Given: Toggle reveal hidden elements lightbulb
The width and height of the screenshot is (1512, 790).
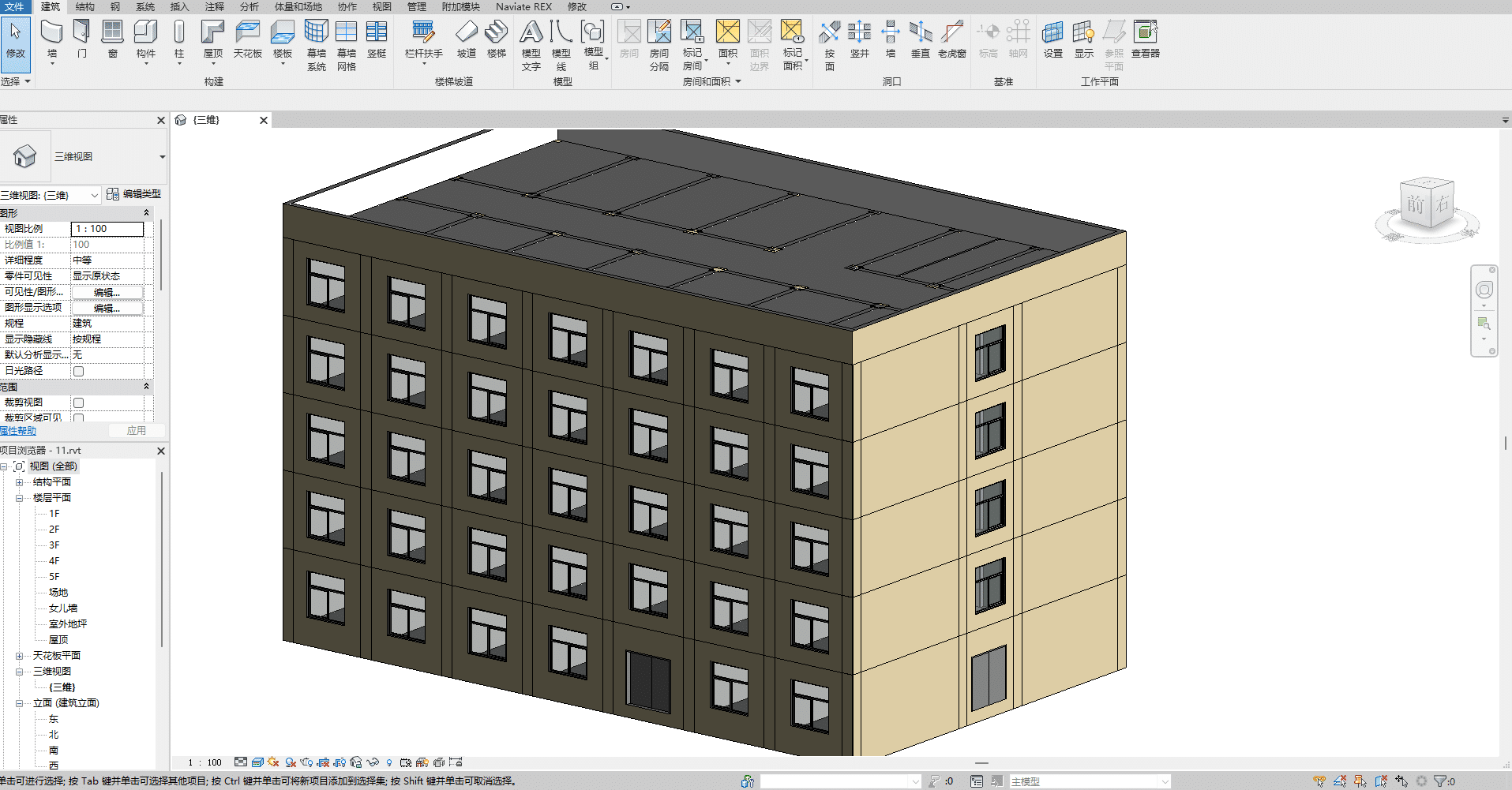Looking at the screenshot, I should [389, 762].
